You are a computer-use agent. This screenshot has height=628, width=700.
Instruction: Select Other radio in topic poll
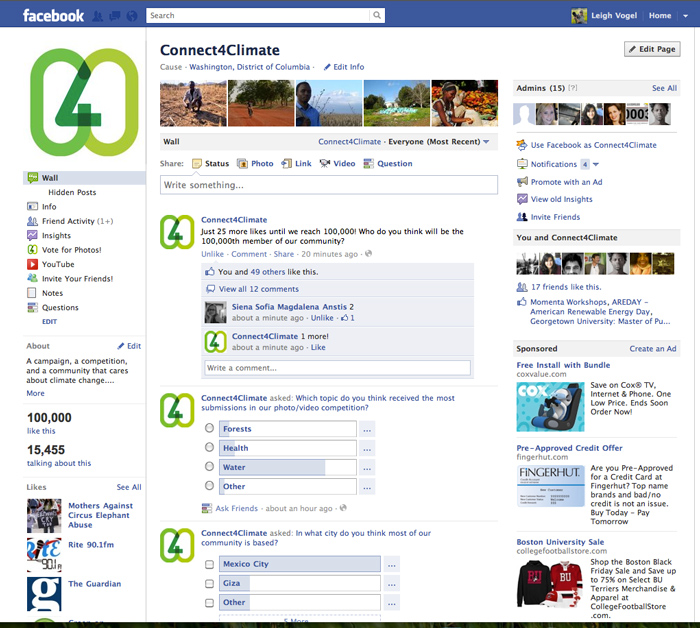[209, 486]
